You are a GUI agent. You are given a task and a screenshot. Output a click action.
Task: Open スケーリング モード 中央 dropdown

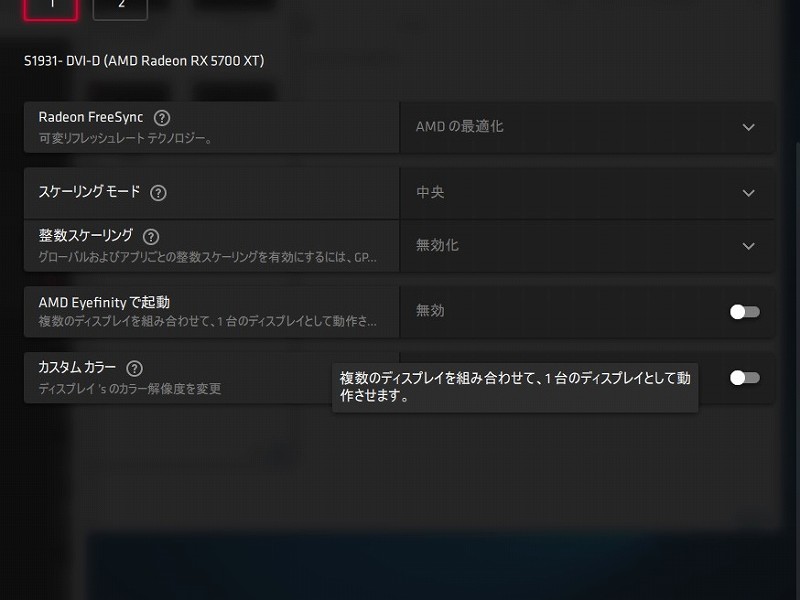(587, 193)
